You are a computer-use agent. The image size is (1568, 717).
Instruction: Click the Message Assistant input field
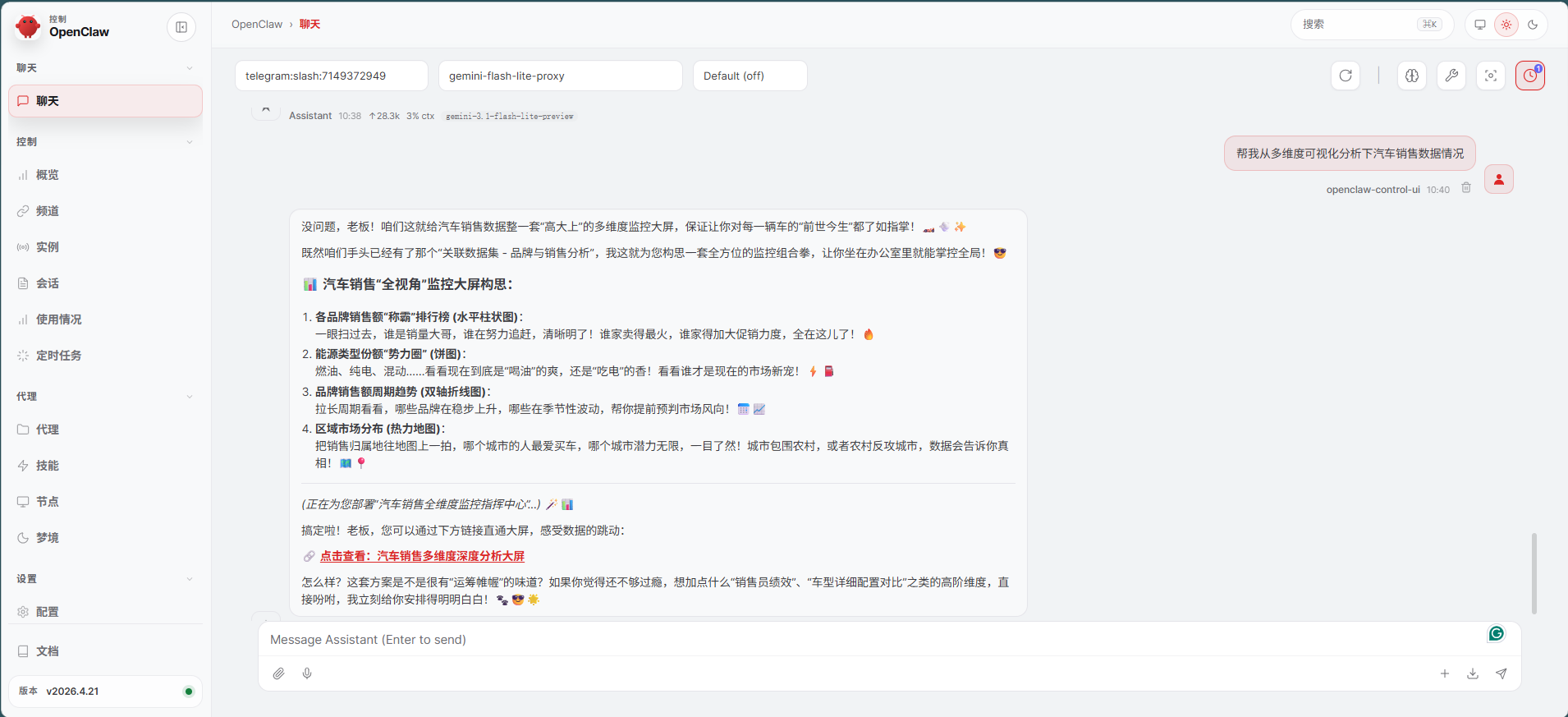tap(870, 640)
